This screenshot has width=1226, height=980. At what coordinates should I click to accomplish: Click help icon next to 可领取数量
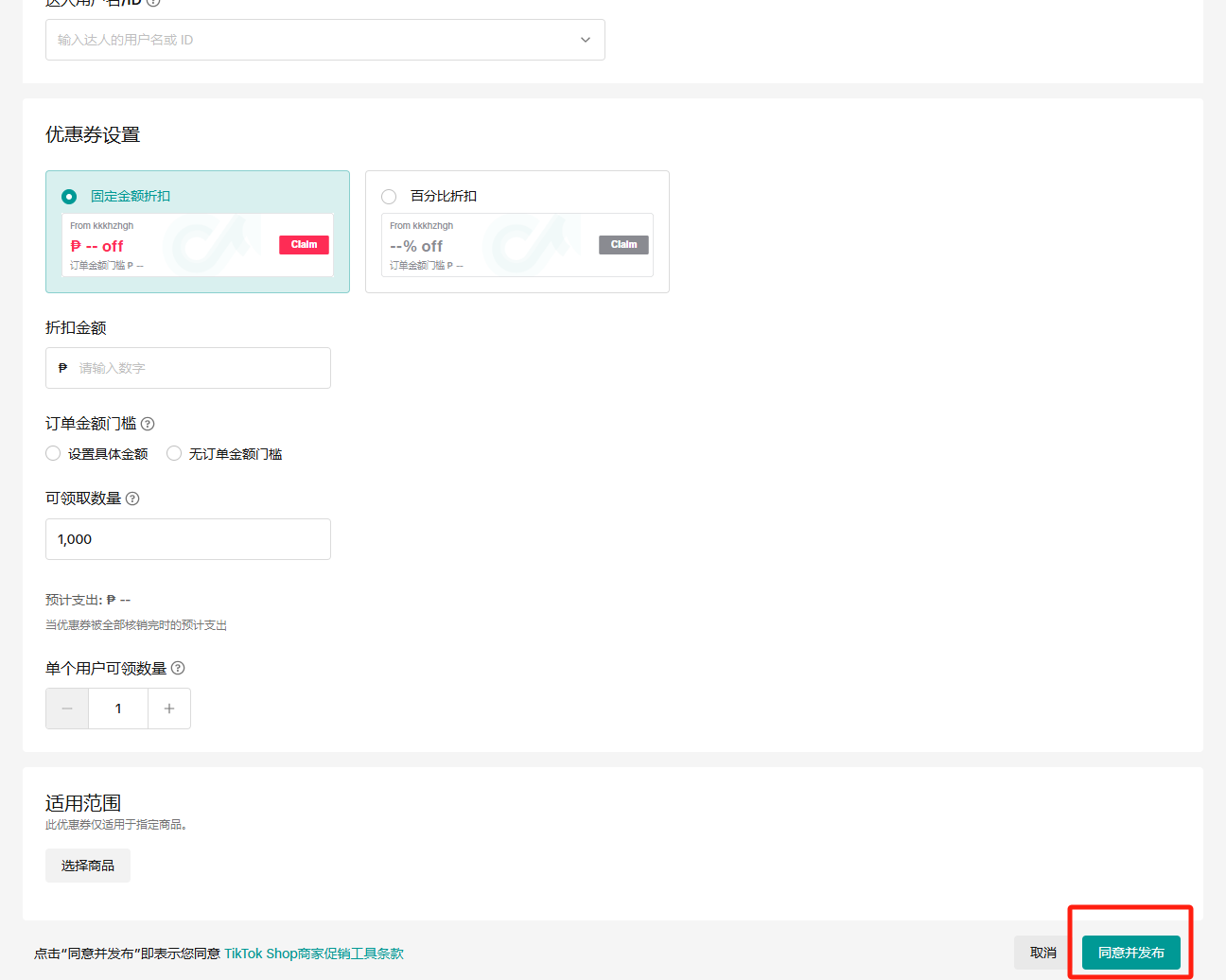pyautogui.click(x=132, y=499)
